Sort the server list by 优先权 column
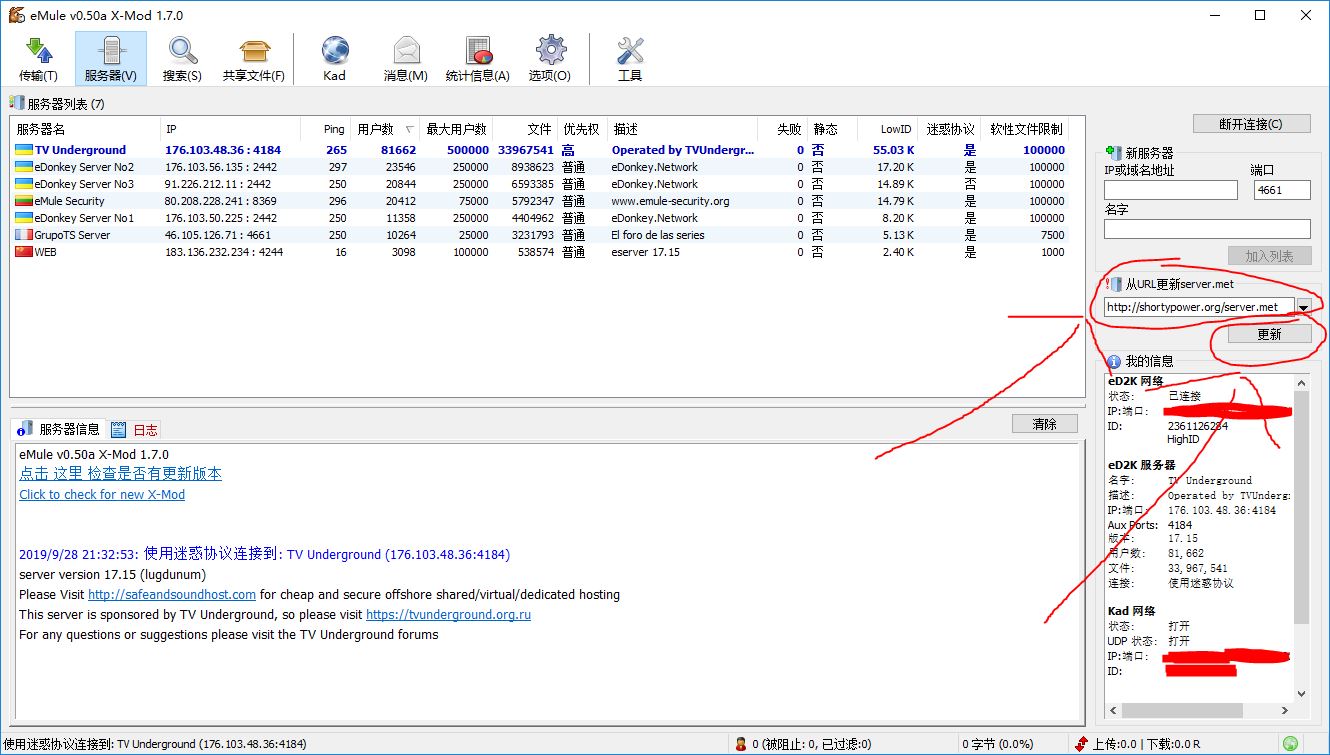 click(583, 129)
